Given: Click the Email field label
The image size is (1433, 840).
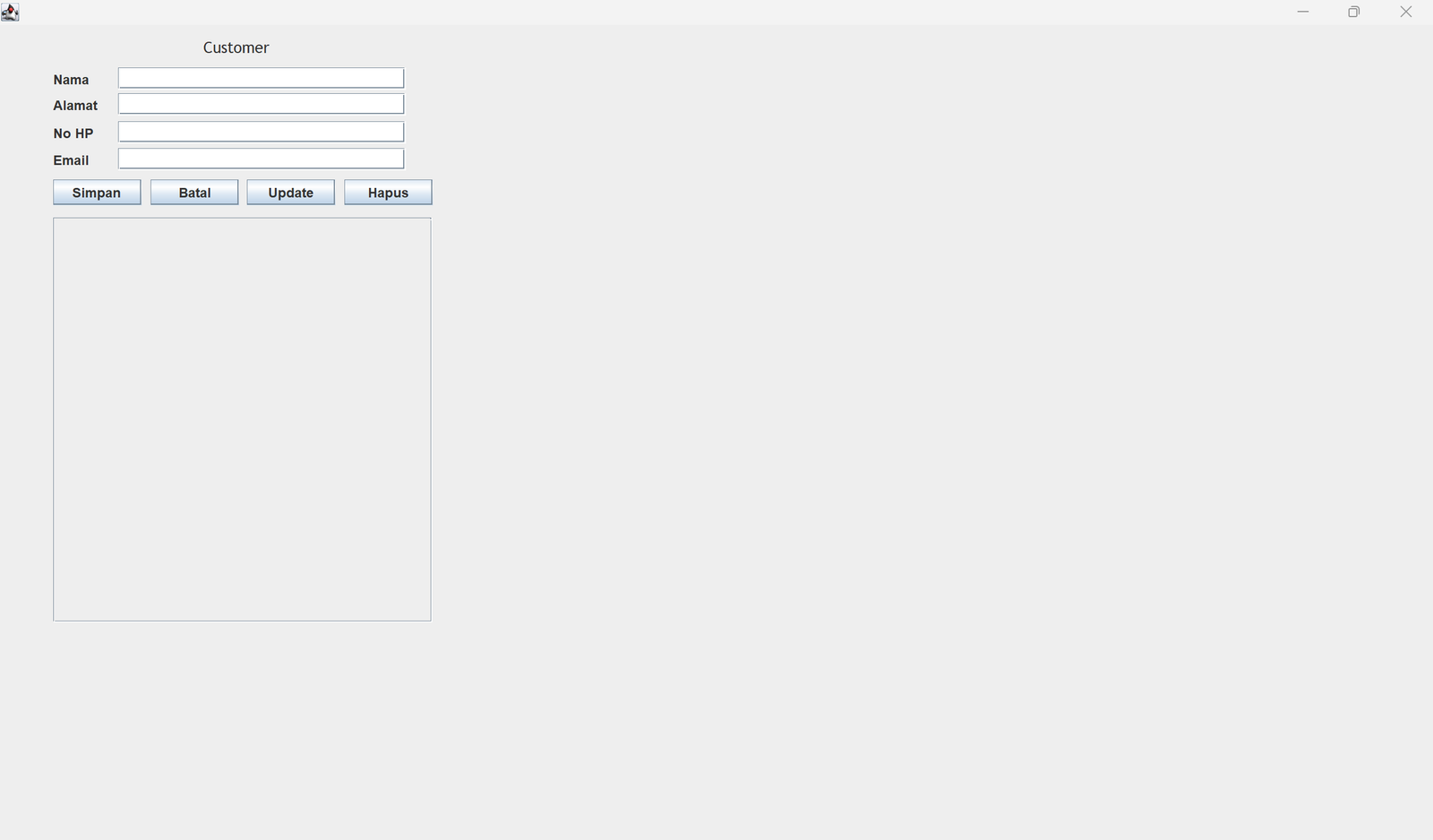Looking at the screenshot, I should click(x=71, y=160).
